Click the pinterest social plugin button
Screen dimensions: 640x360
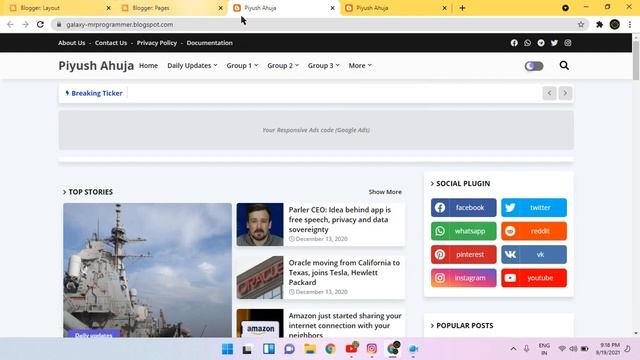(464, 254)
